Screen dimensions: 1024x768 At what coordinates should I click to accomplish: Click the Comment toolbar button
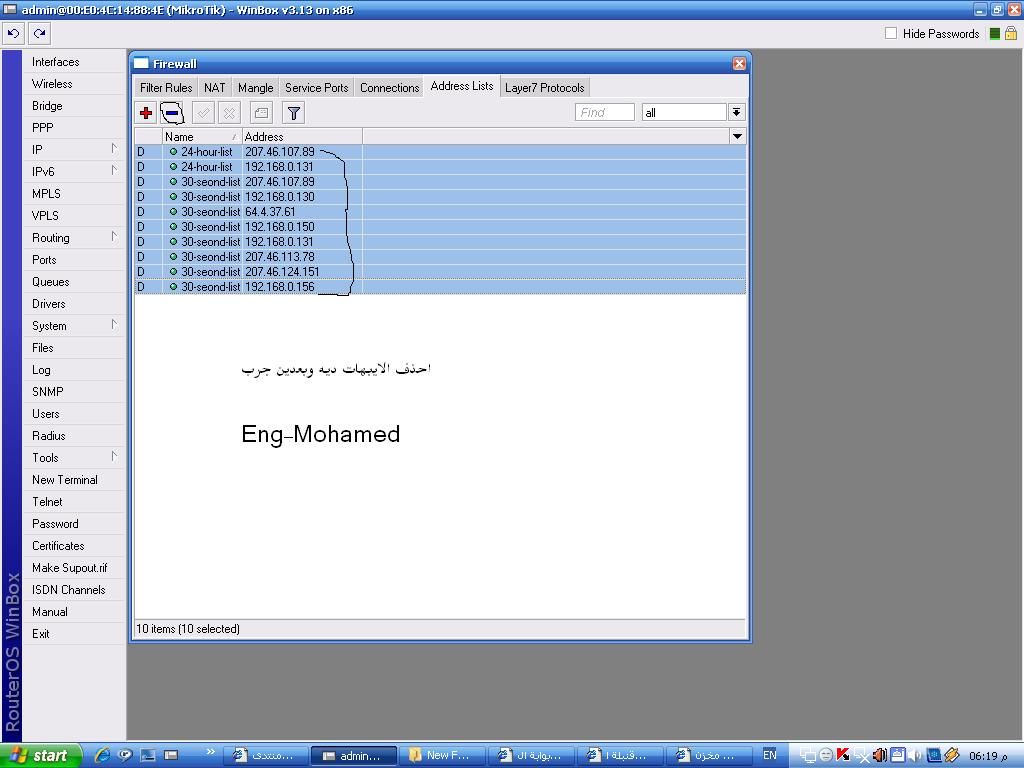(x=261, y=113)
